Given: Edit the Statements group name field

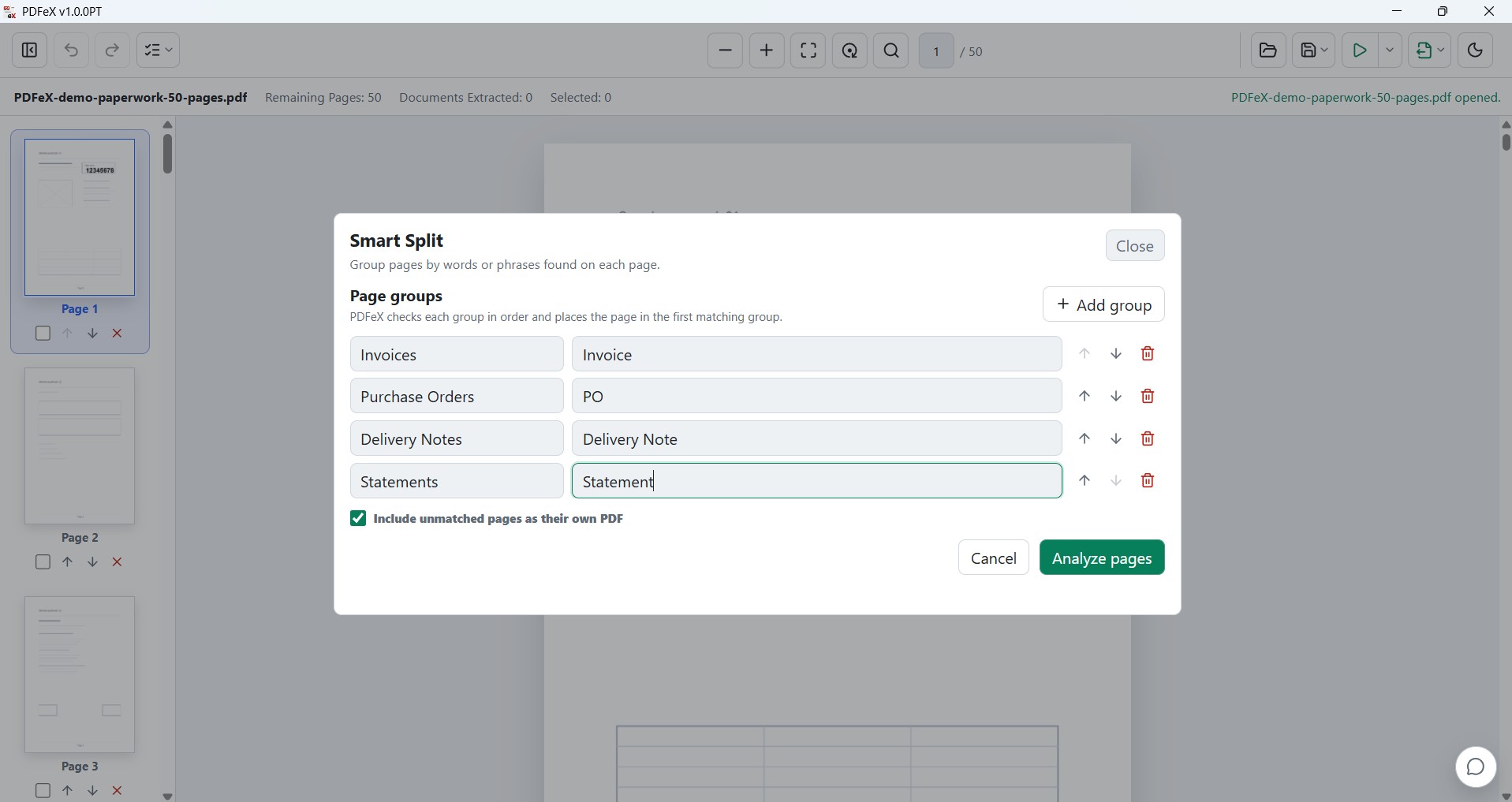Looking at the screenshot, I should 457,481.
